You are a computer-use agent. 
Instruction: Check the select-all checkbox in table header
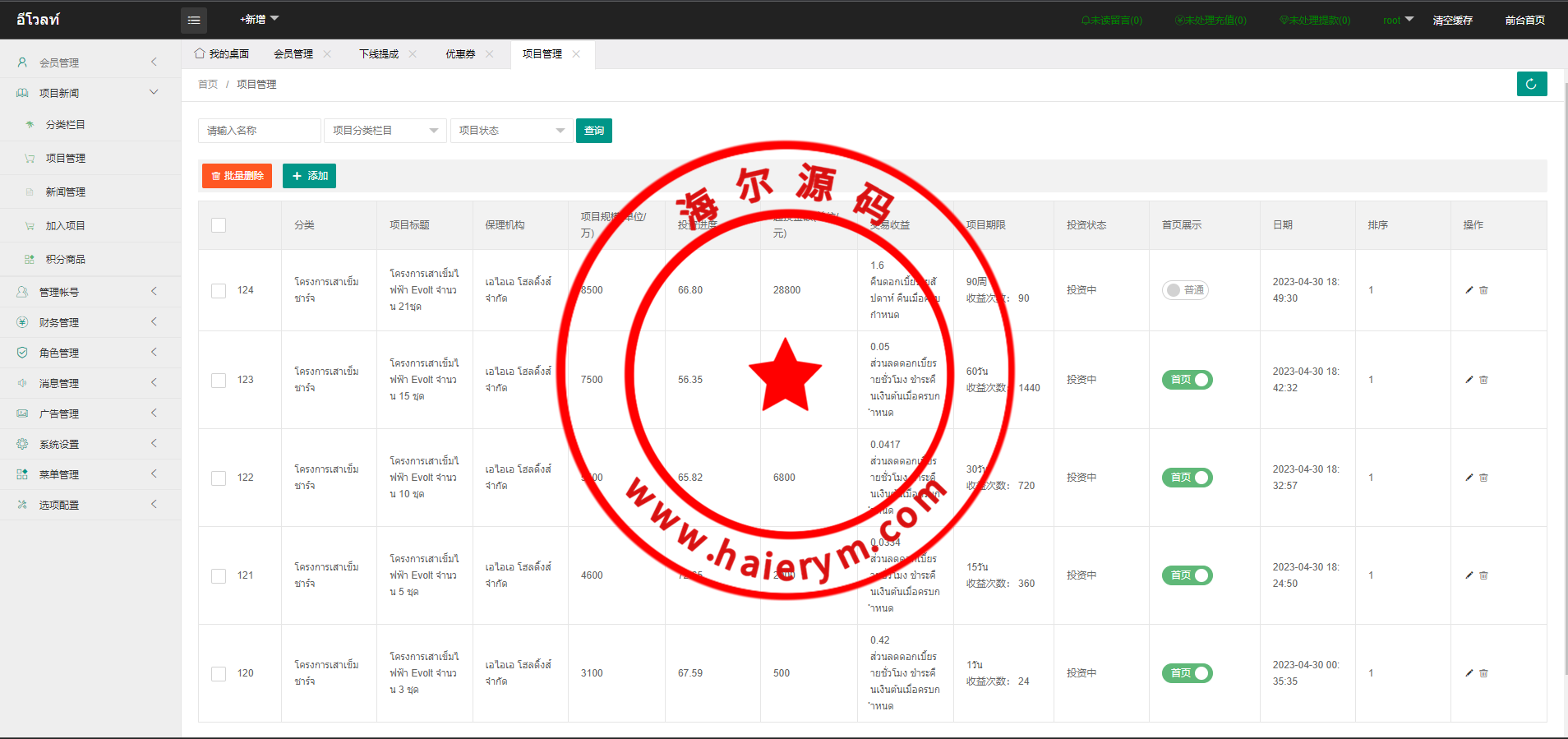click(219, 225)
